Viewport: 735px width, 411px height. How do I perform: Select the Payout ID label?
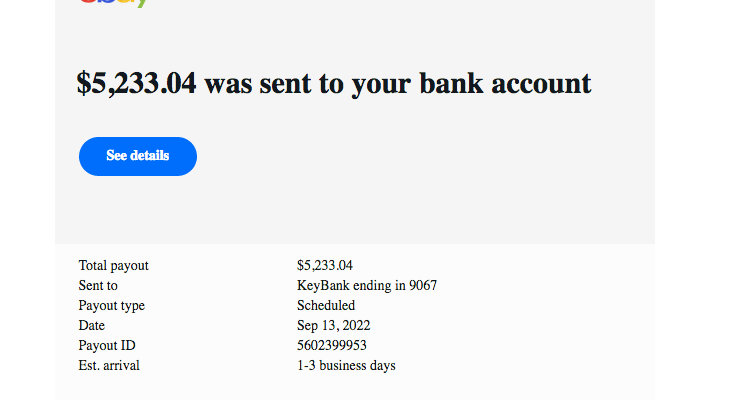106,346
